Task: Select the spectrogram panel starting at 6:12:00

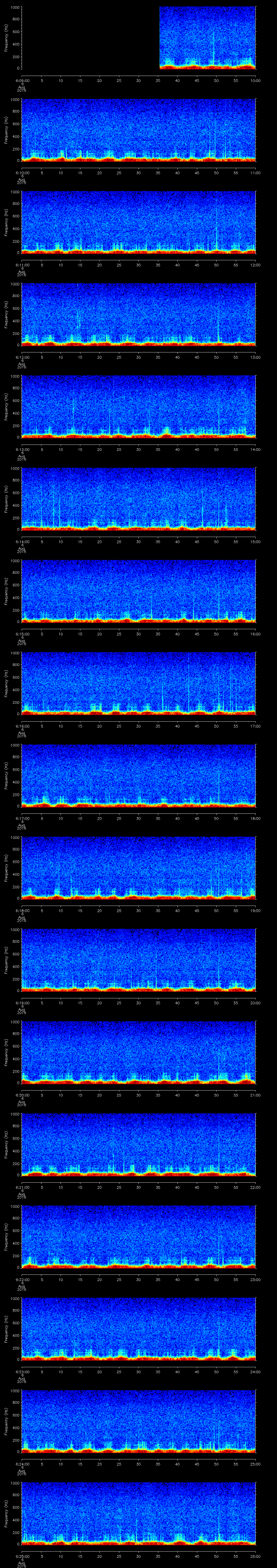Action: click(139, 314)
